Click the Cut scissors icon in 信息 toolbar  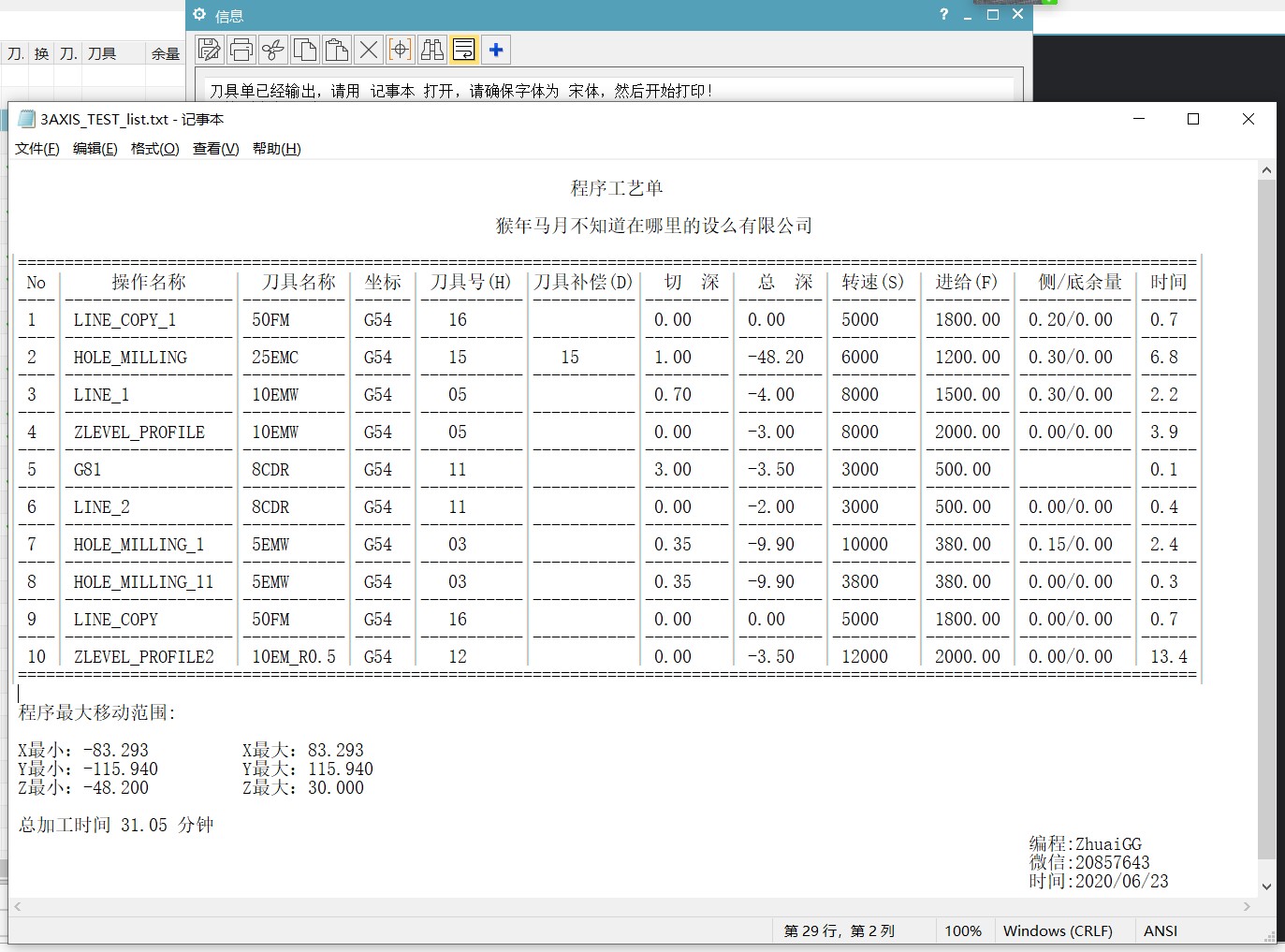273,50
